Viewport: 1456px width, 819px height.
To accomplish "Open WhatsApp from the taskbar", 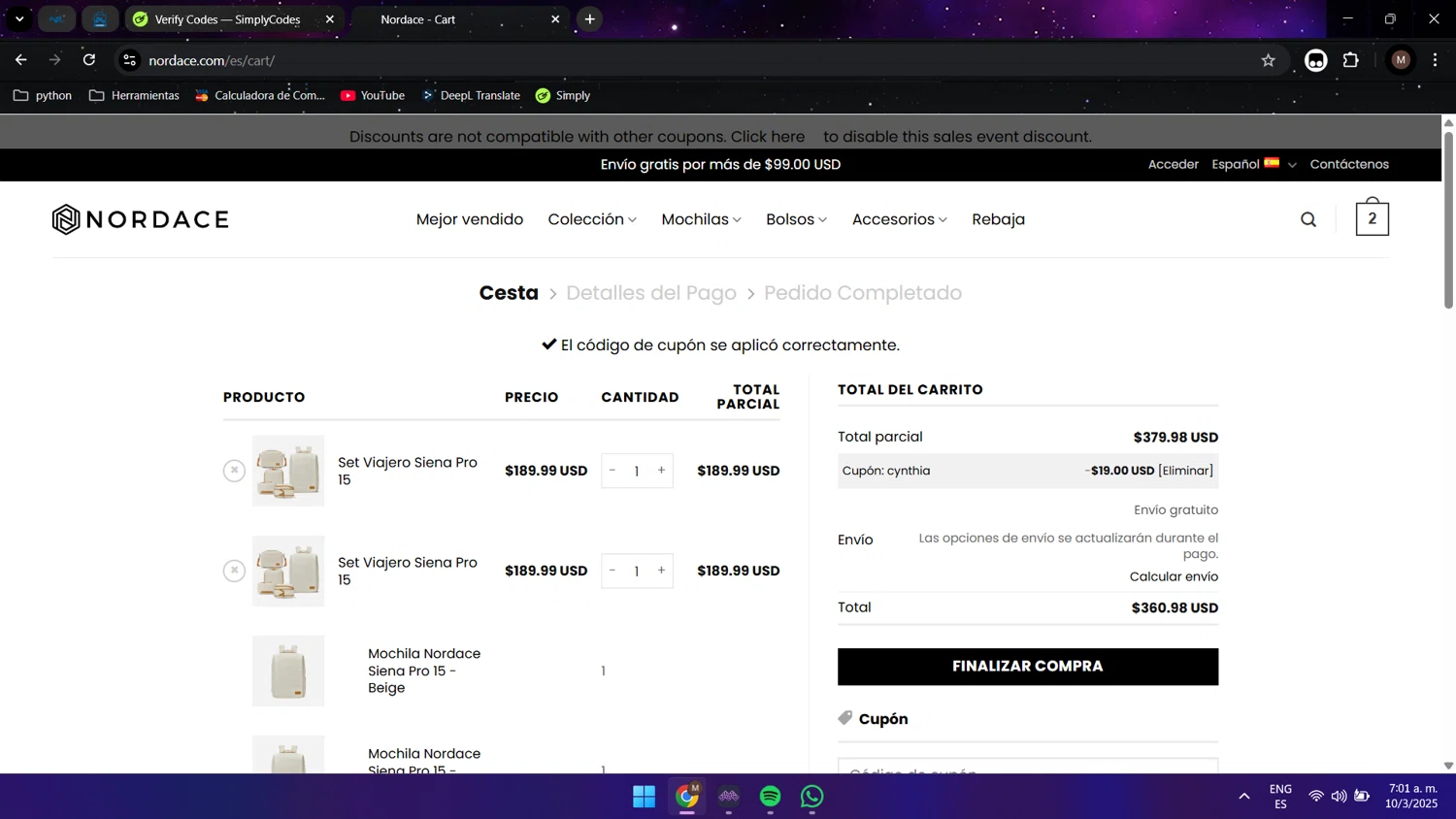I will [x=811, y=797].
